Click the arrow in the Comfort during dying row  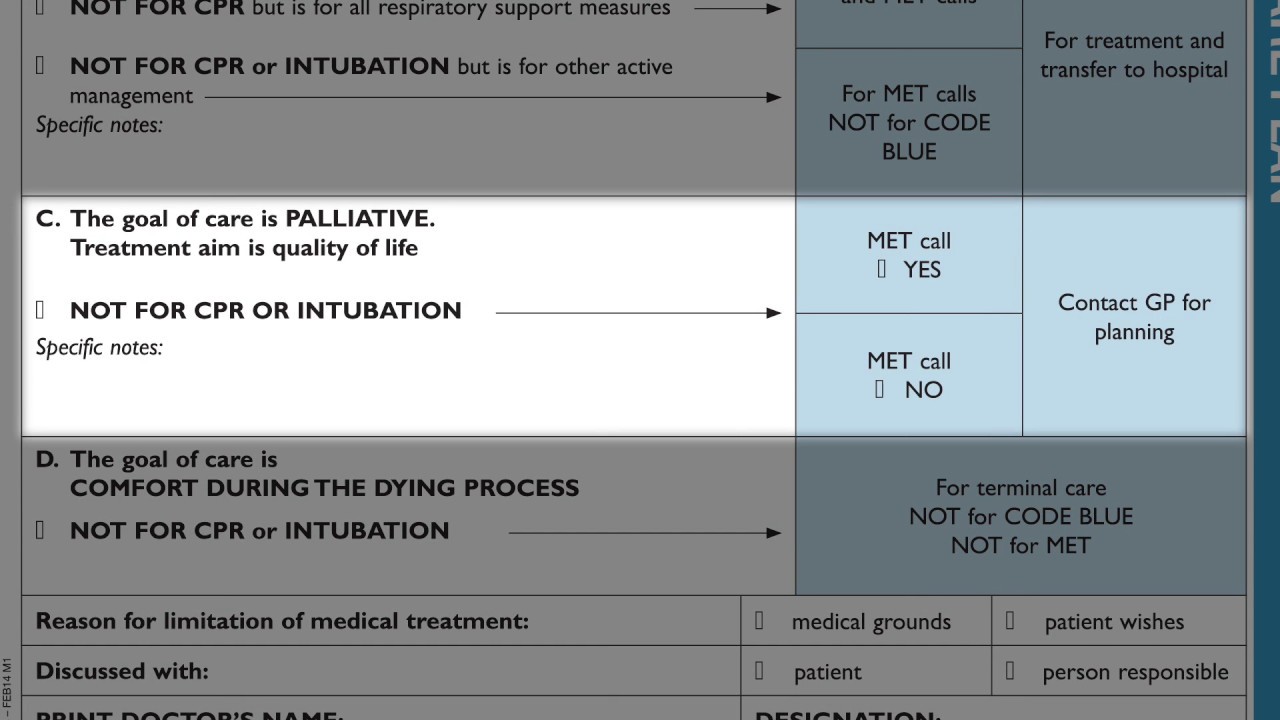click(645, 533)
